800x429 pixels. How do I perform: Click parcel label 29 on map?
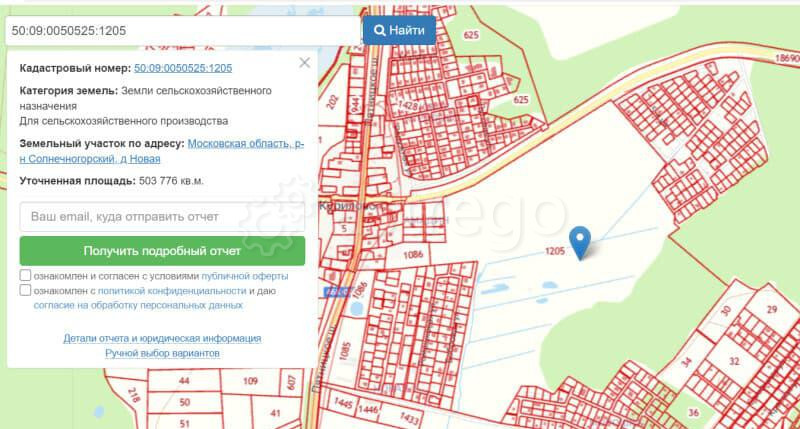(x=771, y=309)
